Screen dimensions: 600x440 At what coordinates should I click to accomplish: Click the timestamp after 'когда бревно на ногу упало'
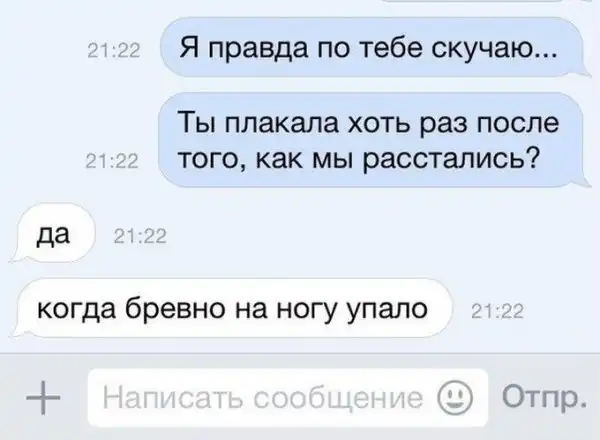497,311
